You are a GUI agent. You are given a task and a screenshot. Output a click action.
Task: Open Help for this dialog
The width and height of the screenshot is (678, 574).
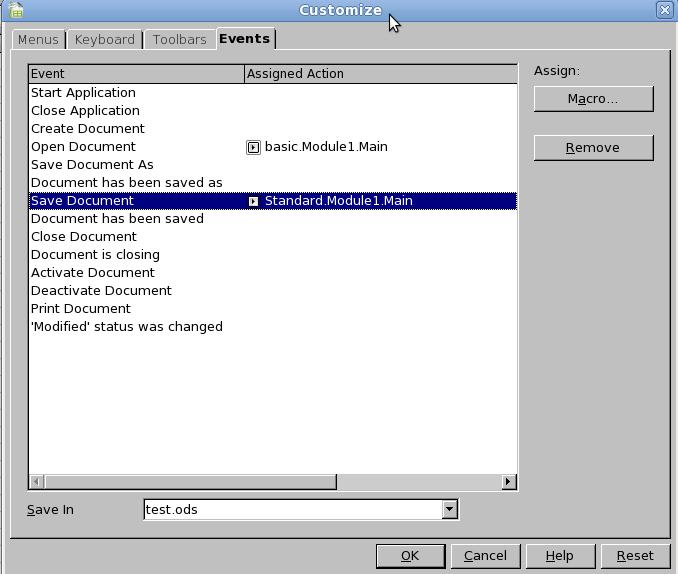click(x=559, y=556)
